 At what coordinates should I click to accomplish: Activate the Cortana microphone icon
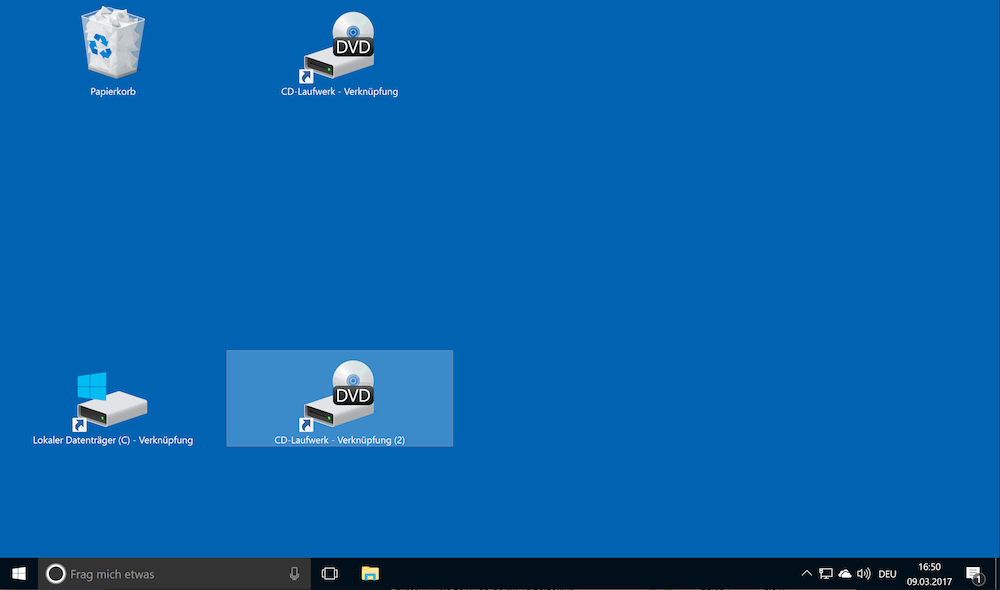[294, 573]
